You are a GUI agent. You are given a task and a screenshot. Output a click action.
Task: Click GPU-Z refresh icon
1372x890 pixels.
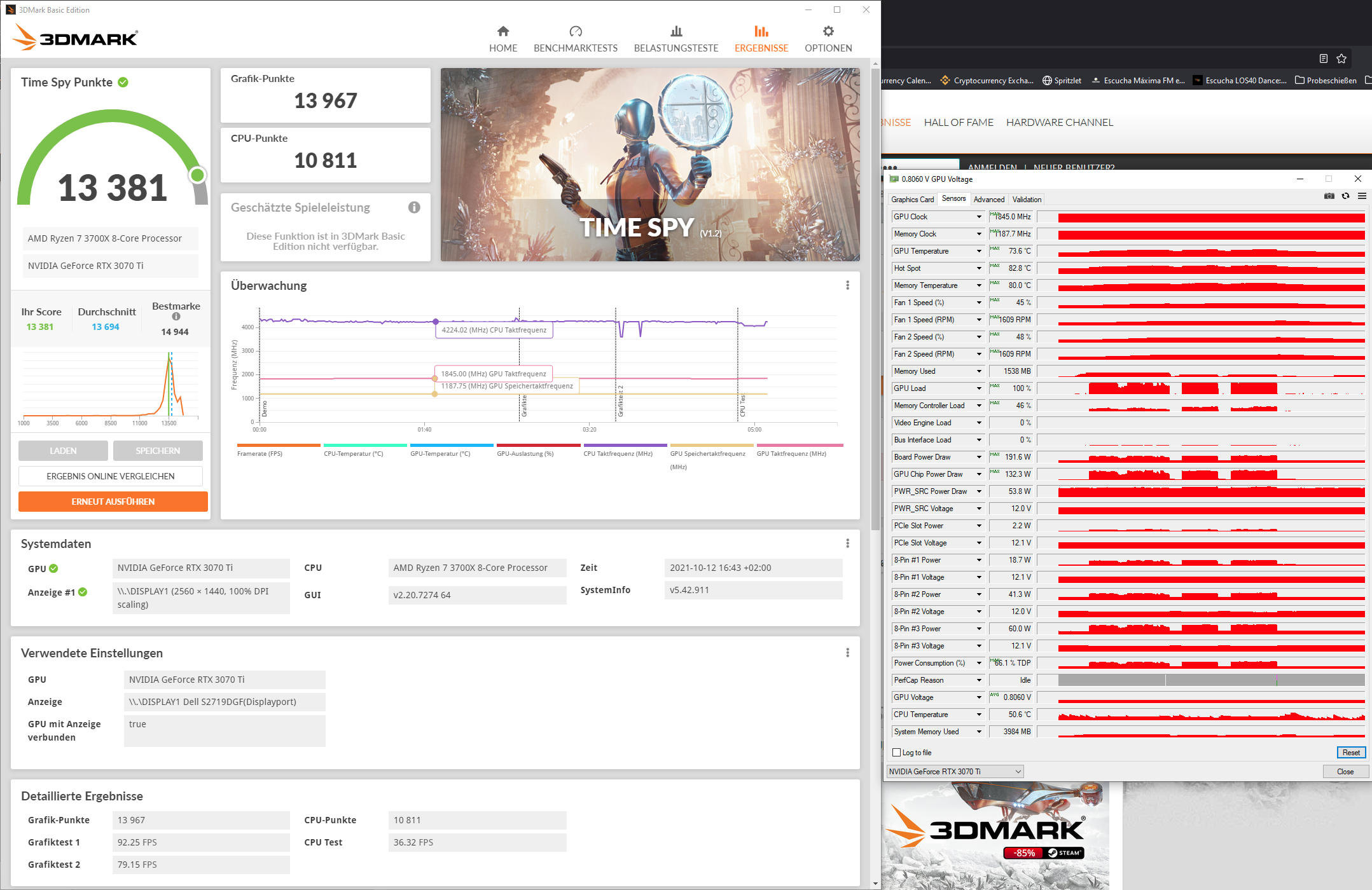[1346, 196]
